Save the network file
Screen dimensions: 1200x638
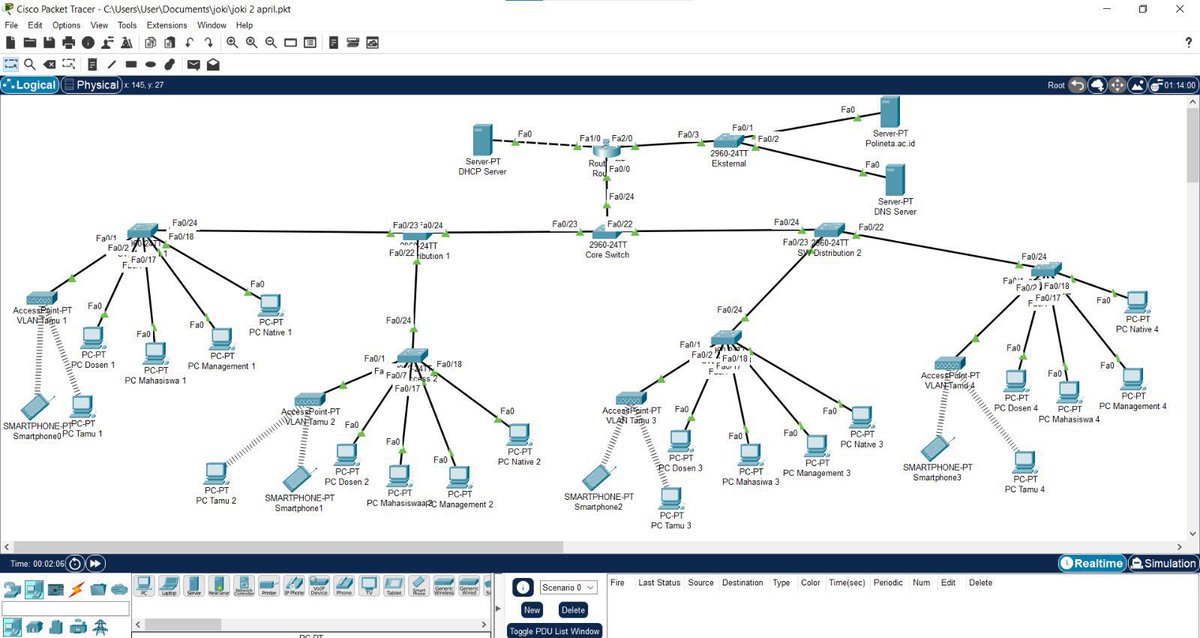click(x=49, y=43)
